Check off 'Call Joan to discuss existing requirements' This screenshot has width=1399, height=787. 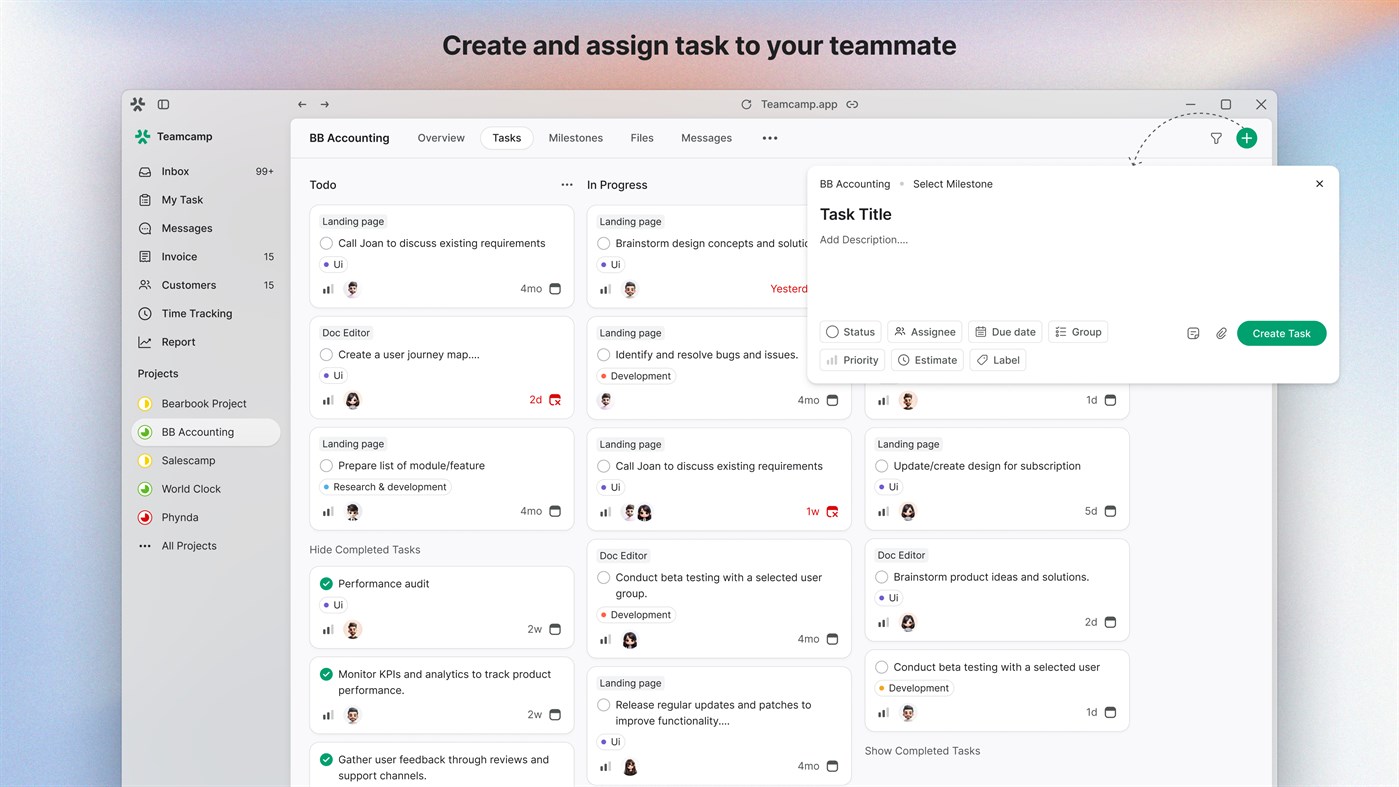[x=326, y=243]
